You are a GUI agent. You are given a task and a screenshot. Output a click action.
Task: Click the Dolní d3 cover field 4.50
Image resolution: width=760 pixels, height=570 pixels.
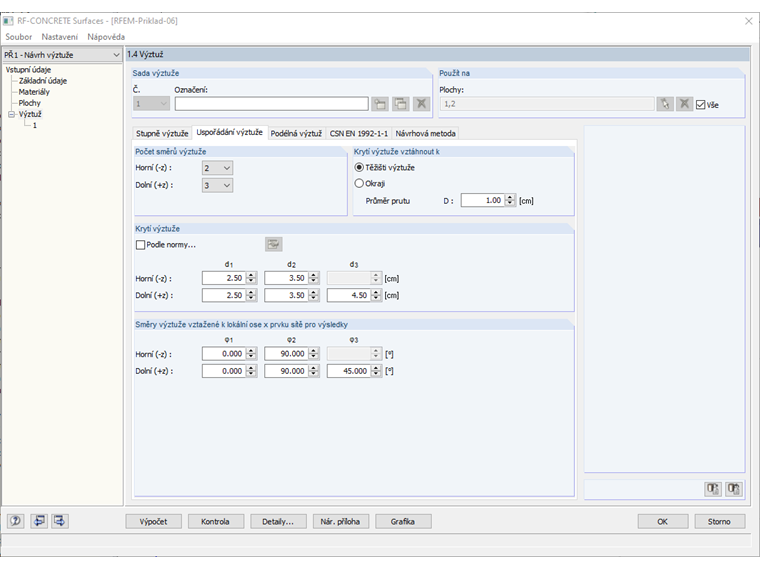click(x=349, y=295)
